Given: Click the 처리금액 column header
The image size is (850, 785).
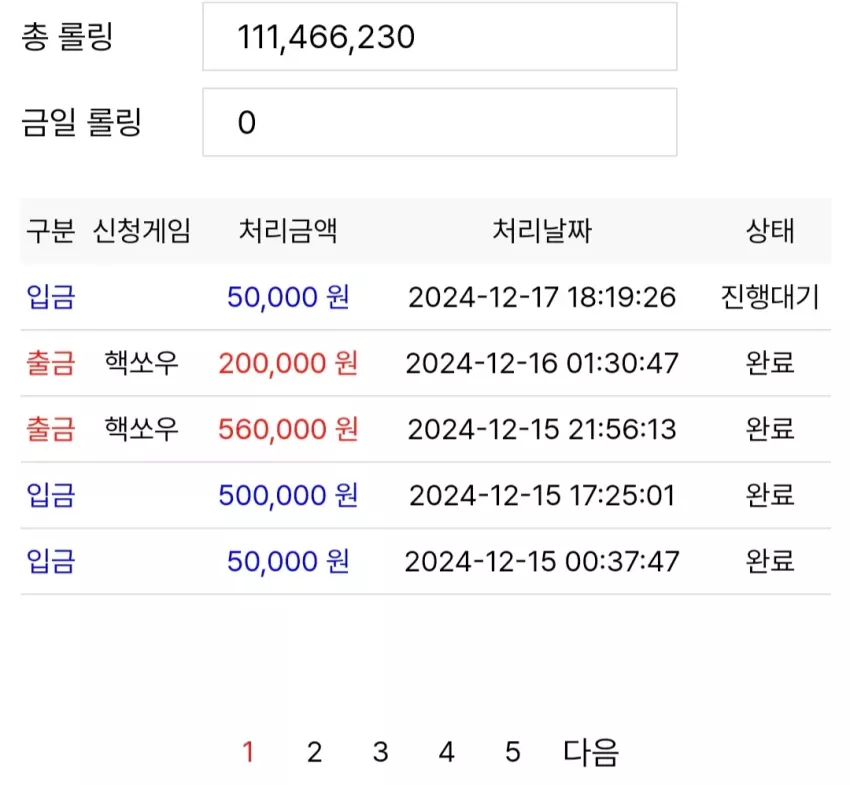Looking at the screenshot, I should 288,231.
